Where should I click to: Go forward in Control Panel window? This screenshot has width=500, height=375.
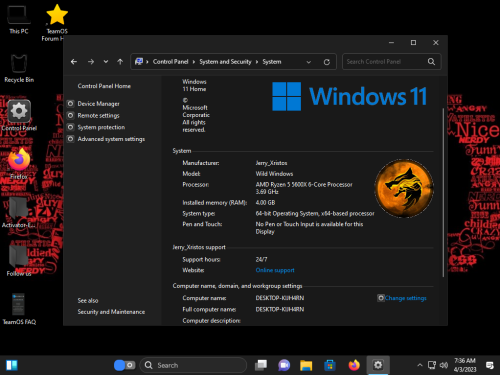[x=91, y=62]
